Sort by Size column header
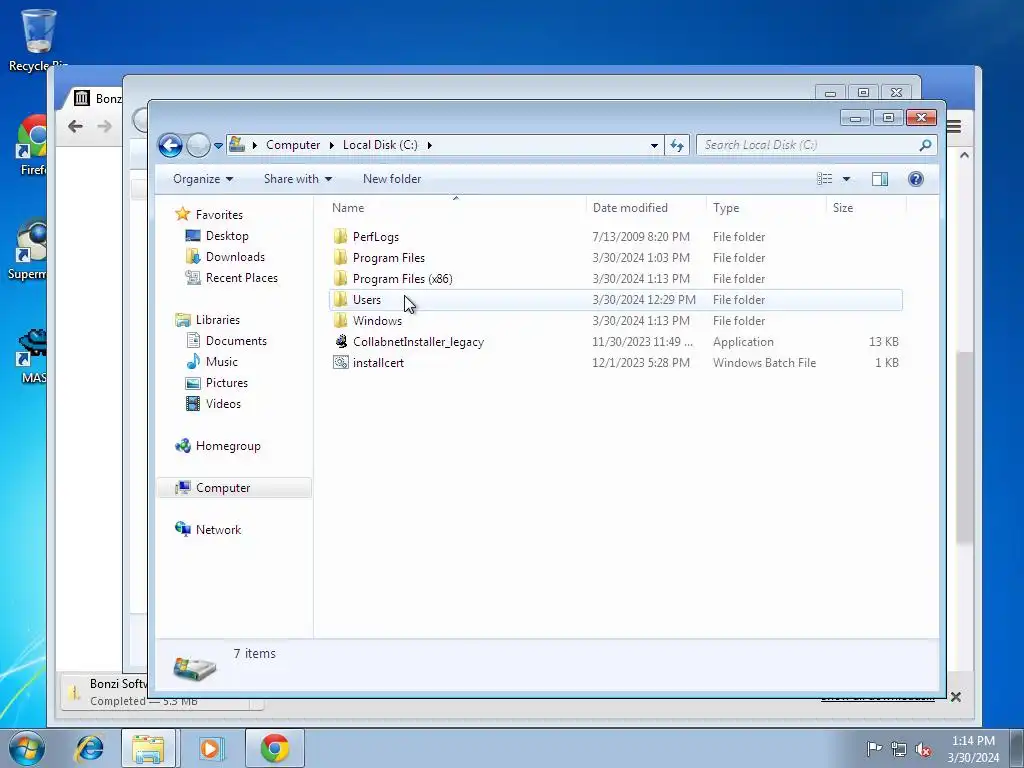The height and width of the screenshot is (768, 1024). point(867,208)
